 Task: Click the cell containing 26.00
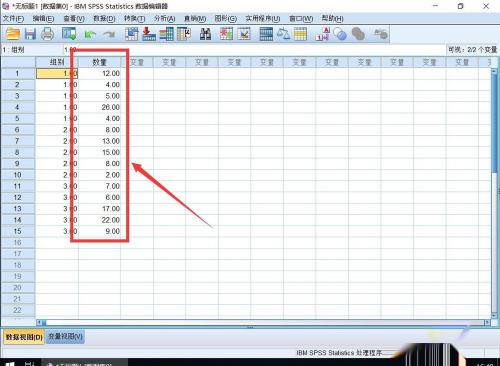(99, 107)
